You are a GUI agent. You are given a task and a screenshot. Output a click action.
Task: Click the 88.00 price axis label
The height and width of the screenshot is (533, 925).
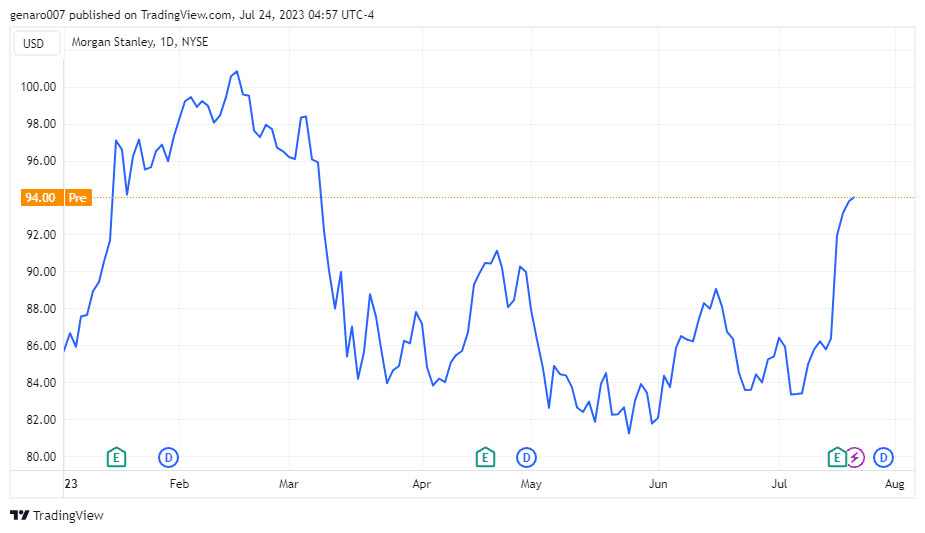(41, 308)
